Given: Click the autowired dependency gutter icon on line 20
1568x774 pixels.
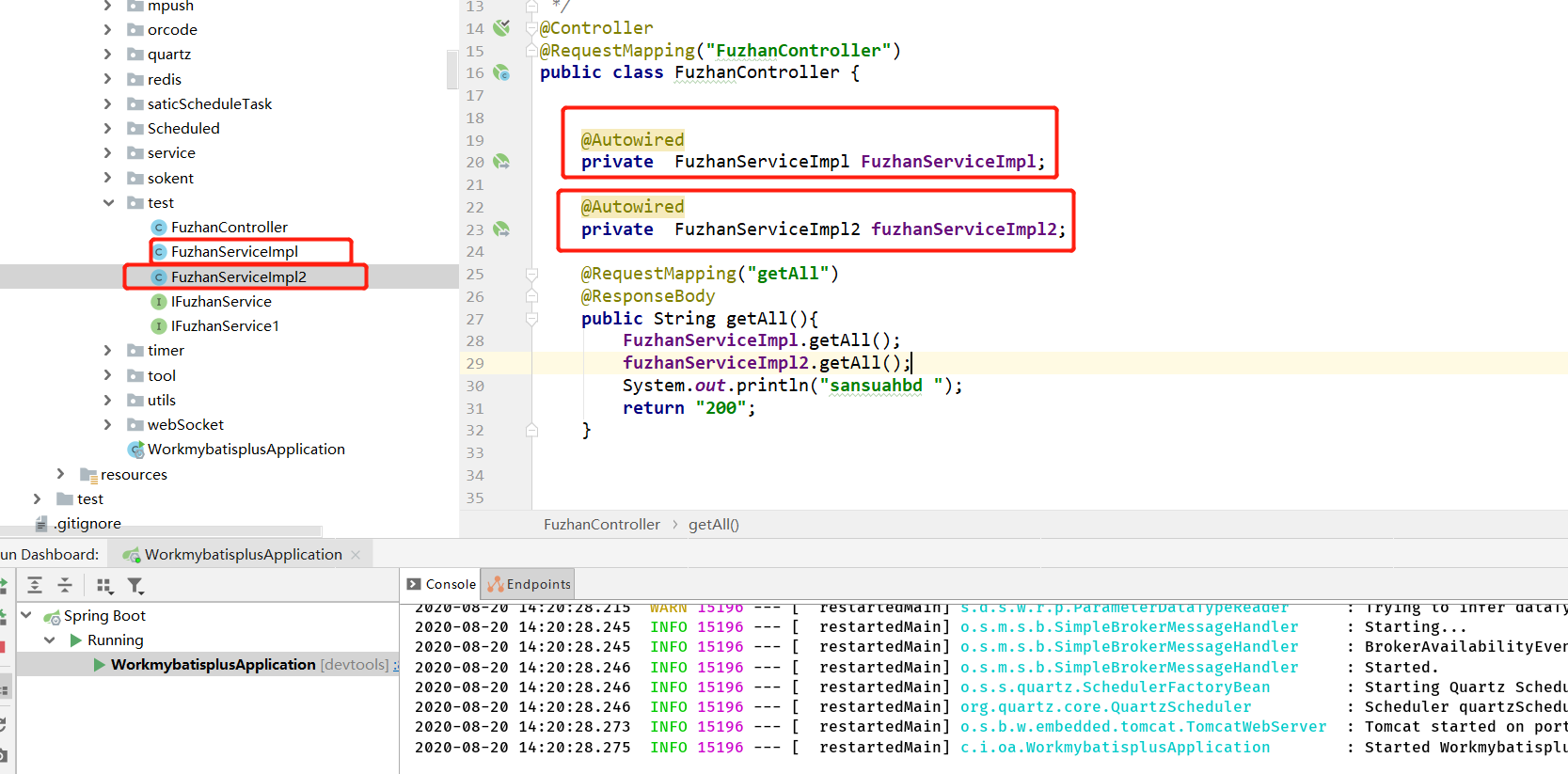Looking at the screenshot, I should (x=501, y=162).
